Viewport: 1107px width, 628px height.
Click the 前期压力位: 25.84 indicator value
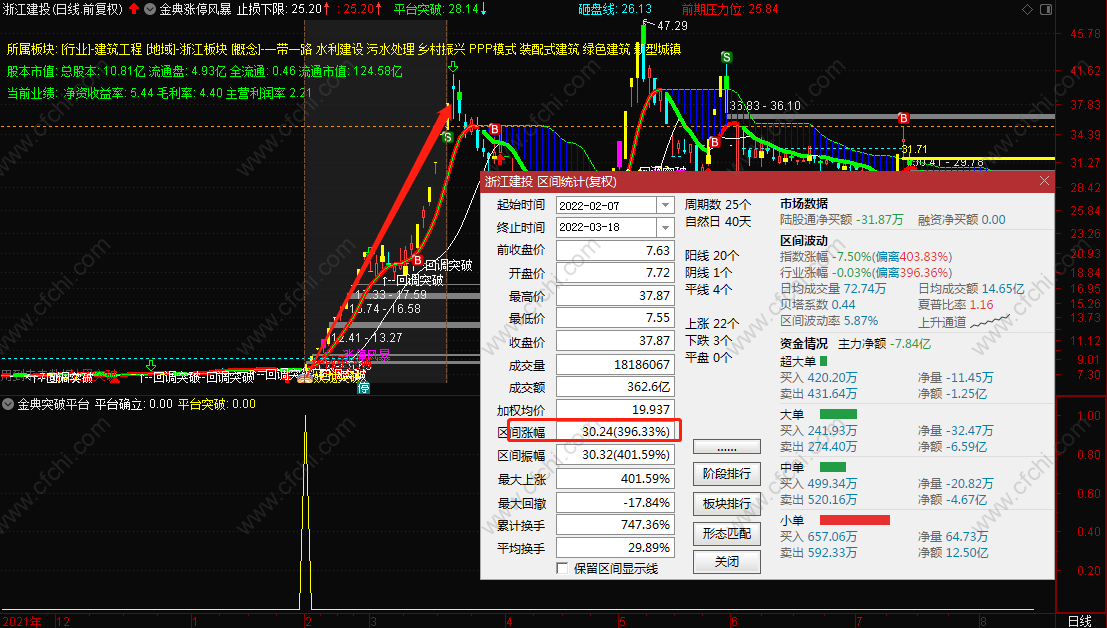pos(730,9)
